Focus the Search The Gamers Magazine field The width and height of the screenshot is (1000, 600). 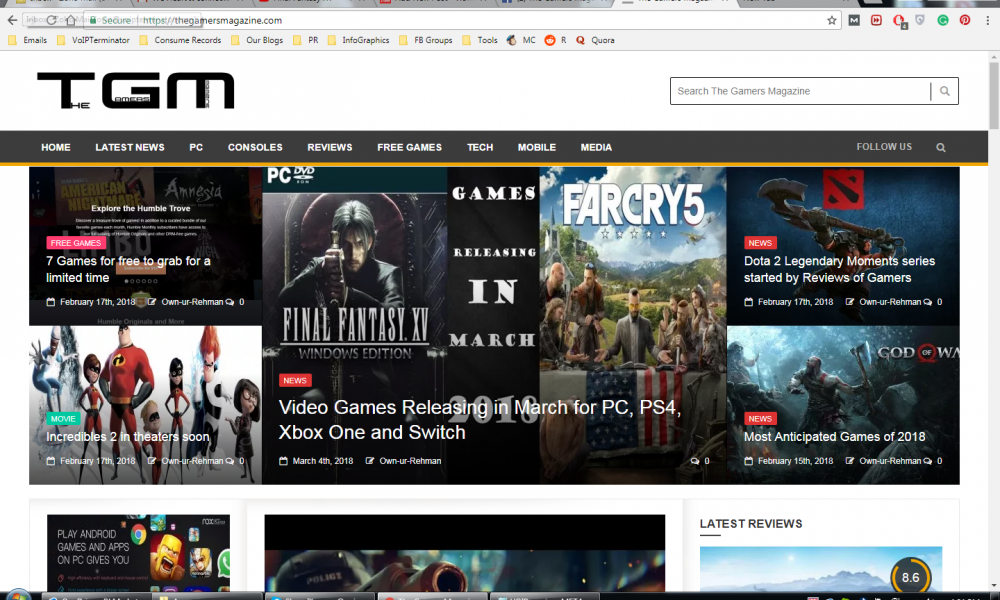(800, 91)
